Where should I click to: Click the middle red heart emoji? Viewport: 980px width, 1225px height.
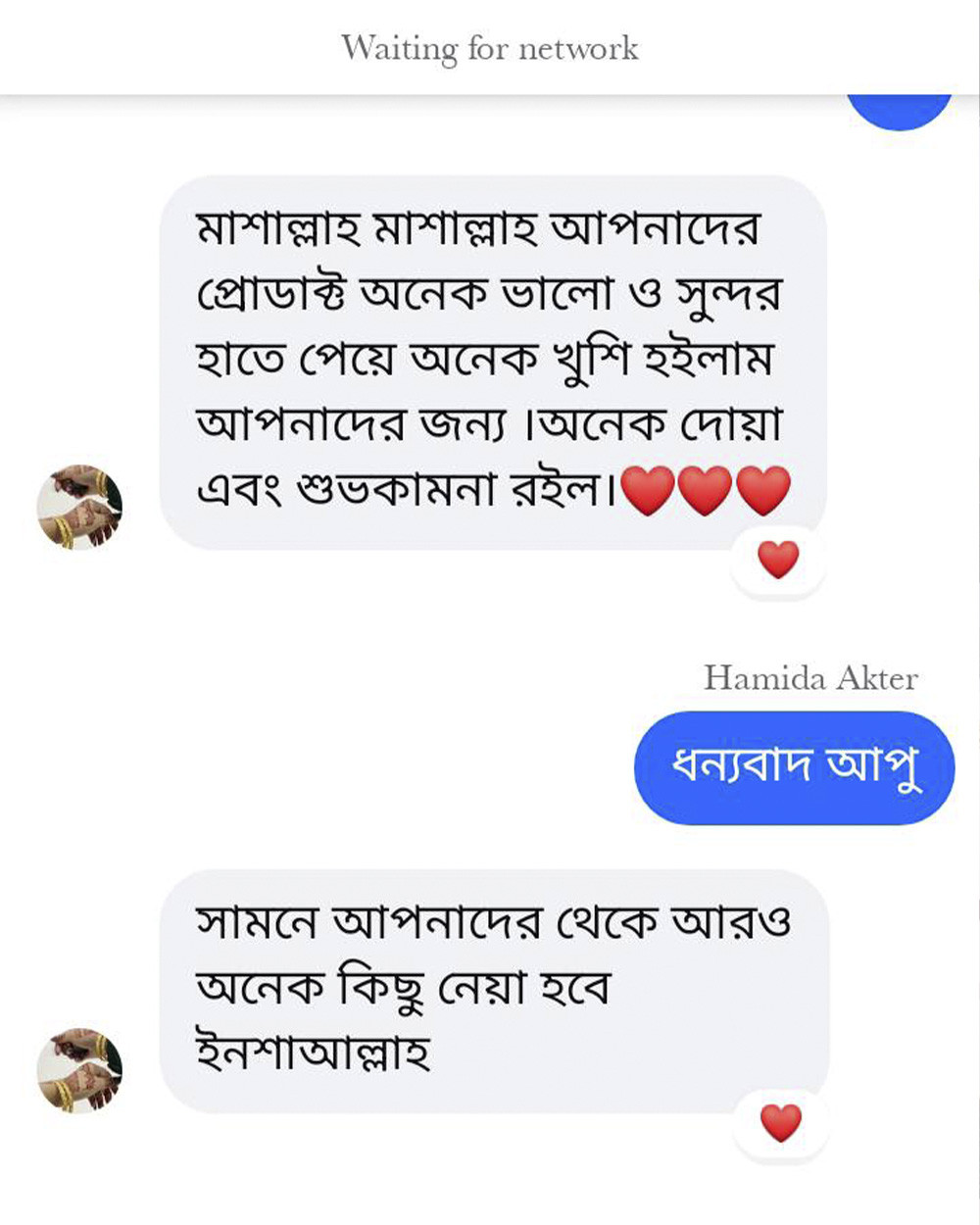click(x=705, y=492)
